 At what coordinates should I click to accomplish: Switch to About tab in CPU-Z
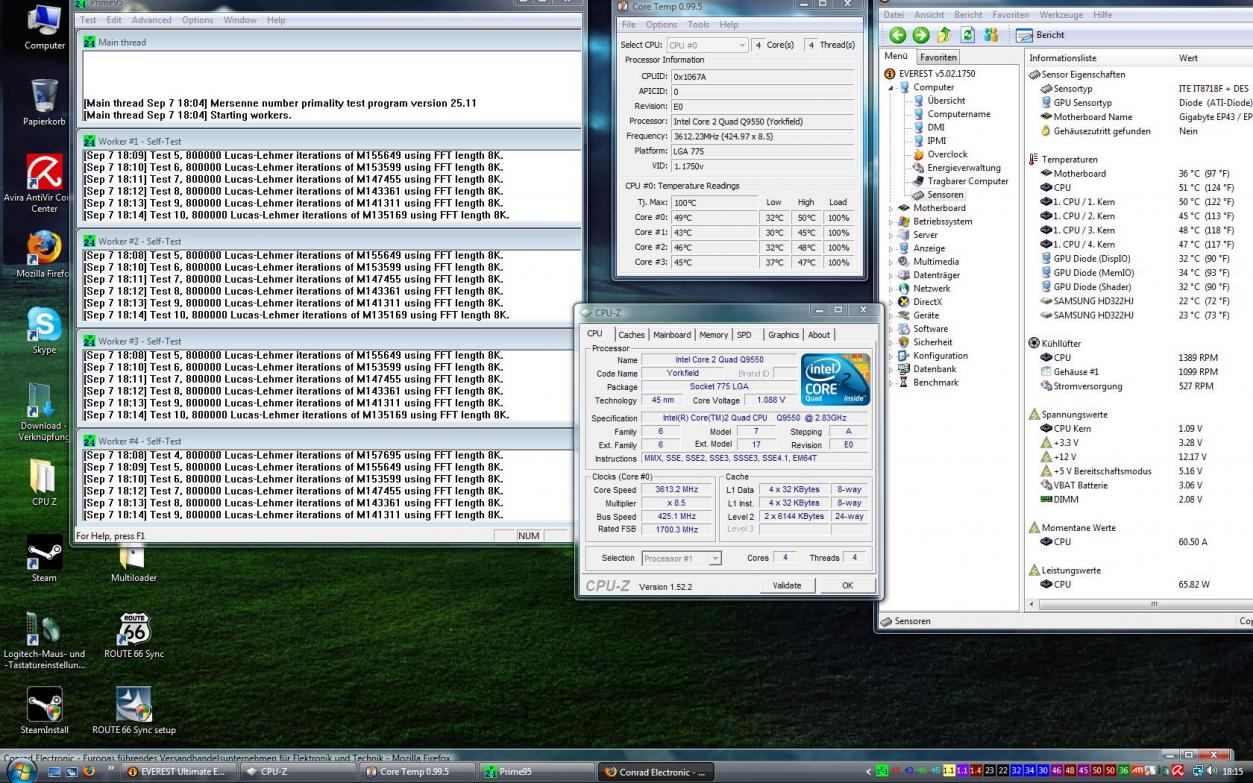[819, 335]
